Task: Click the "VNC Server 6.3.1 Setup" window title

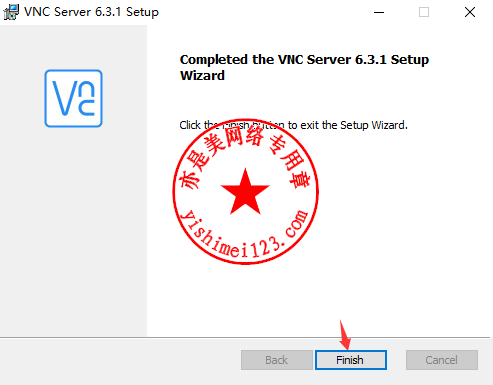Action: [x=91, y=12]
